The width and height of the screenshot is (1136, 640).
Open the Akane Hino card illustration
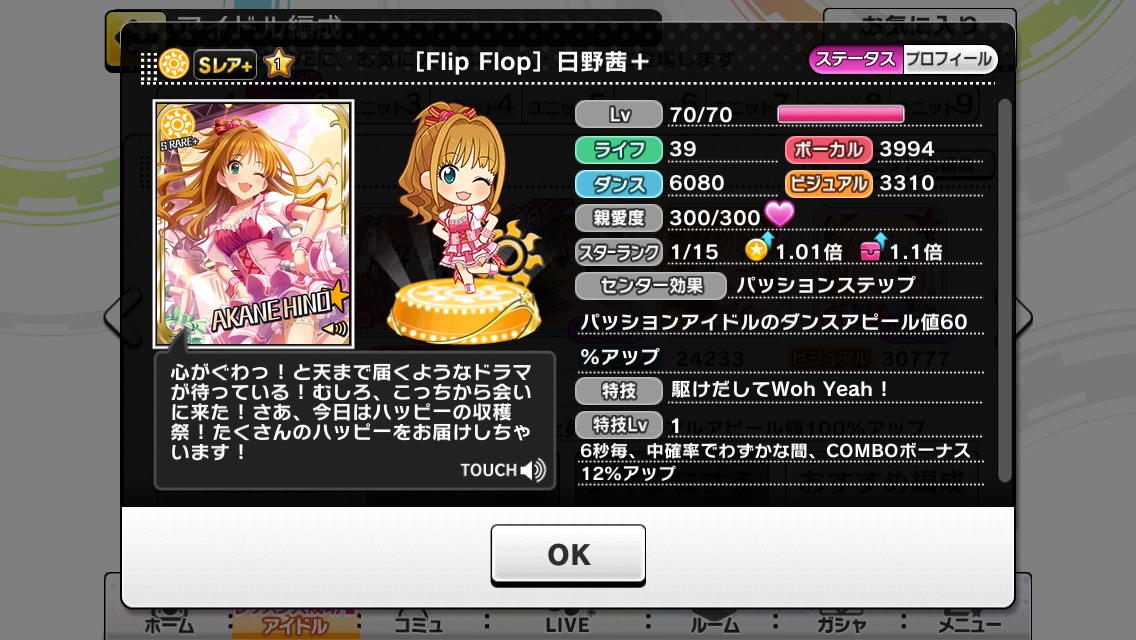(254, 223)
